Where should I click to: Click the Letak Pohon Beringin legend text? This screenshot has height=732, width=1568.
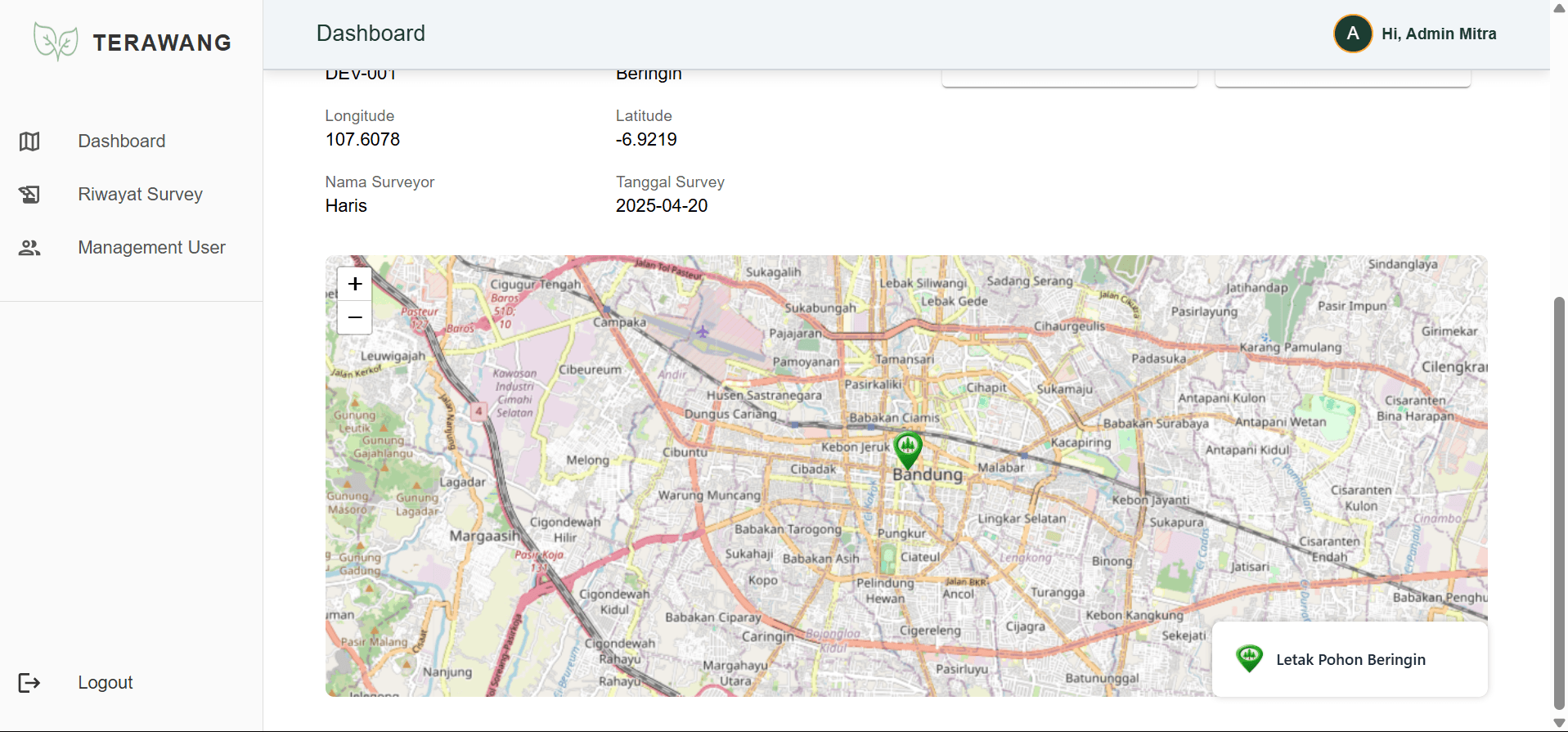pyautogui.click(x=1350, y=660)
